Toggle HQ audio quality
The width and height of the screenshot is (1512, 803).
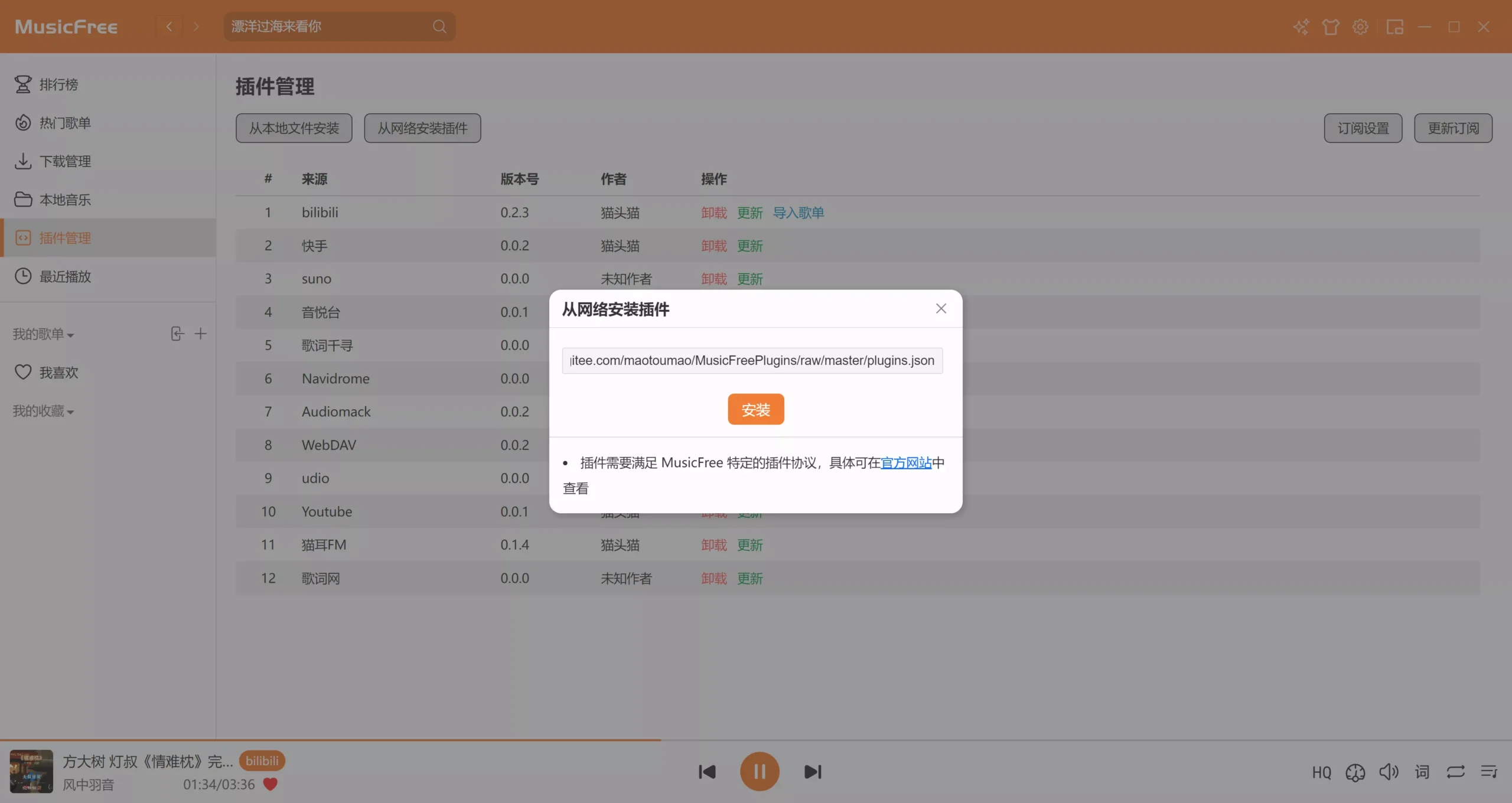click(1322, 772)
